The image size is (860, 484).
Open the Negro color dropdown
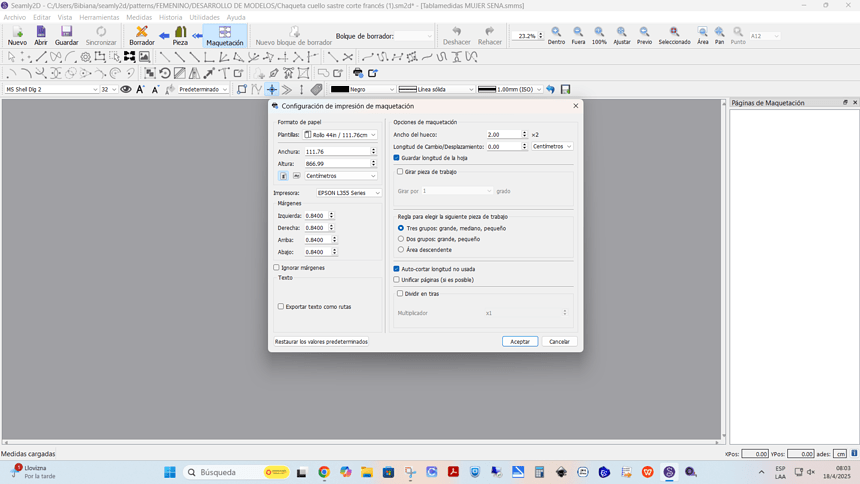click(x=363, y=89)
